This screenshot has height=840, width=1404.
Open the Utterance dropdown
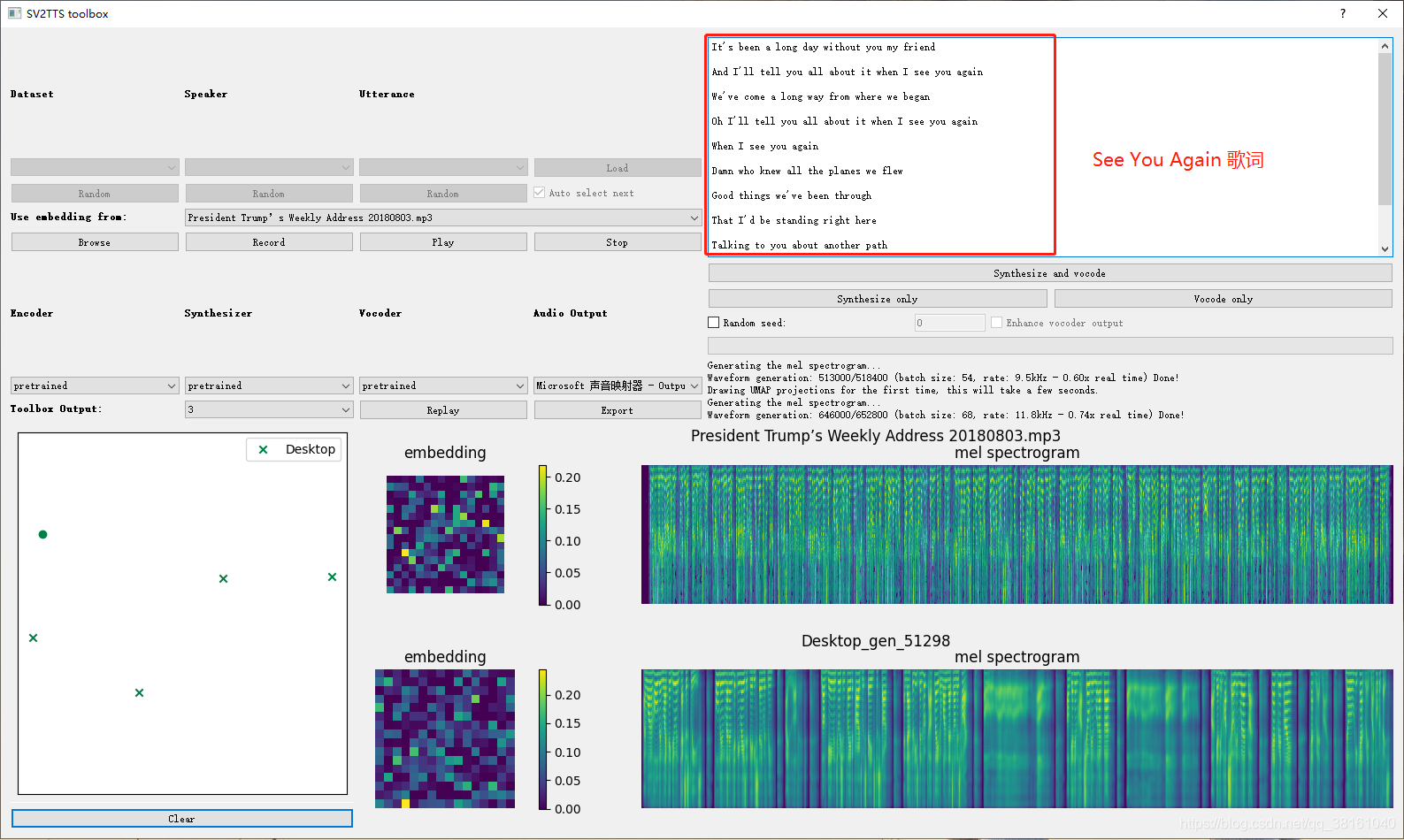coord(443,167)
